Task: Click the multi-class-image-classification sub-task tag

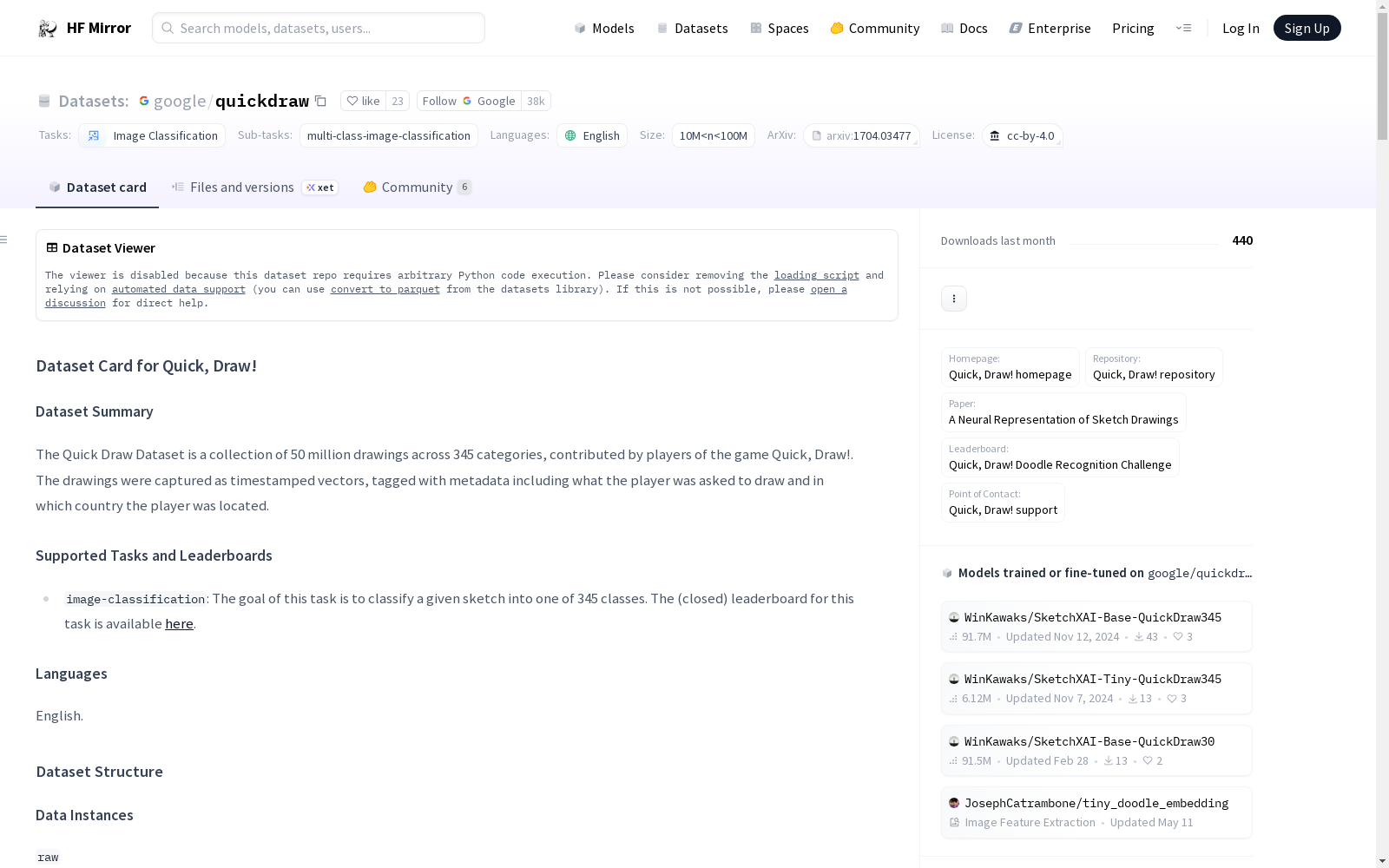Action: click(389, 135)
